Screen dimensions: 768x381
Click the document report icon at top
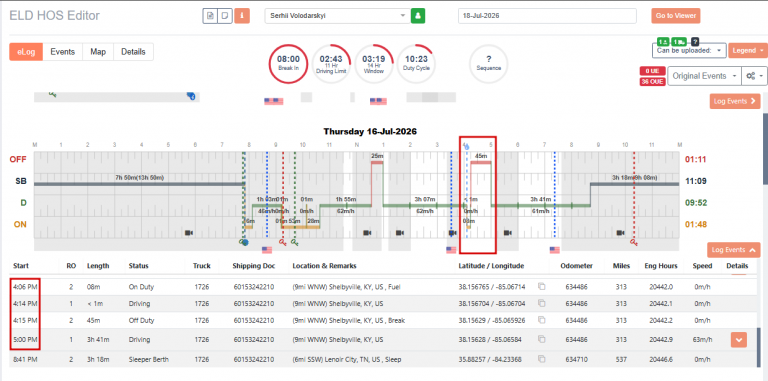(210, 16)
